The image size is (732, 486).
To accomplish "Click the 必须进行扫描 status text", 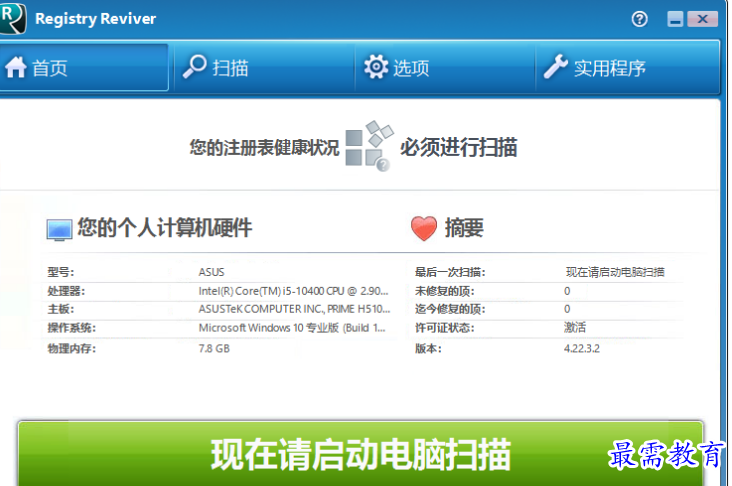I will (458, 148).
